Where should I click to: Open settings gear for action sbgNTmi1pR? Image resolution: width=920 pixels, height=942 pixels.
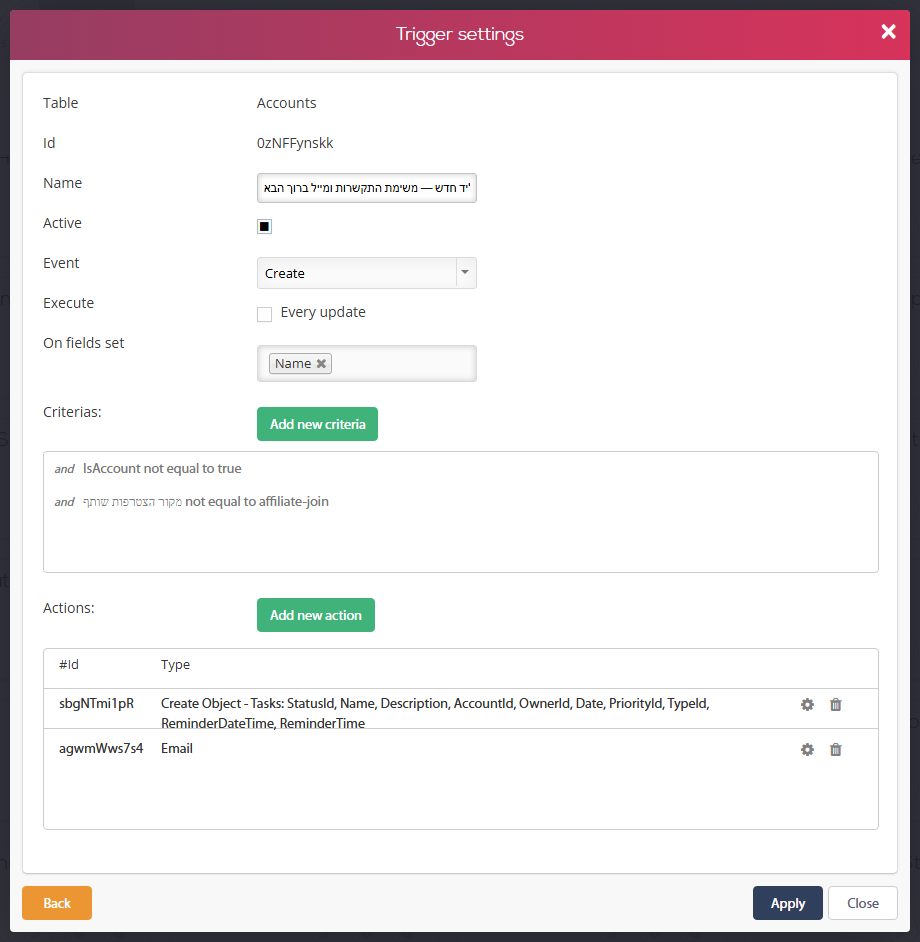coord(807,704)
